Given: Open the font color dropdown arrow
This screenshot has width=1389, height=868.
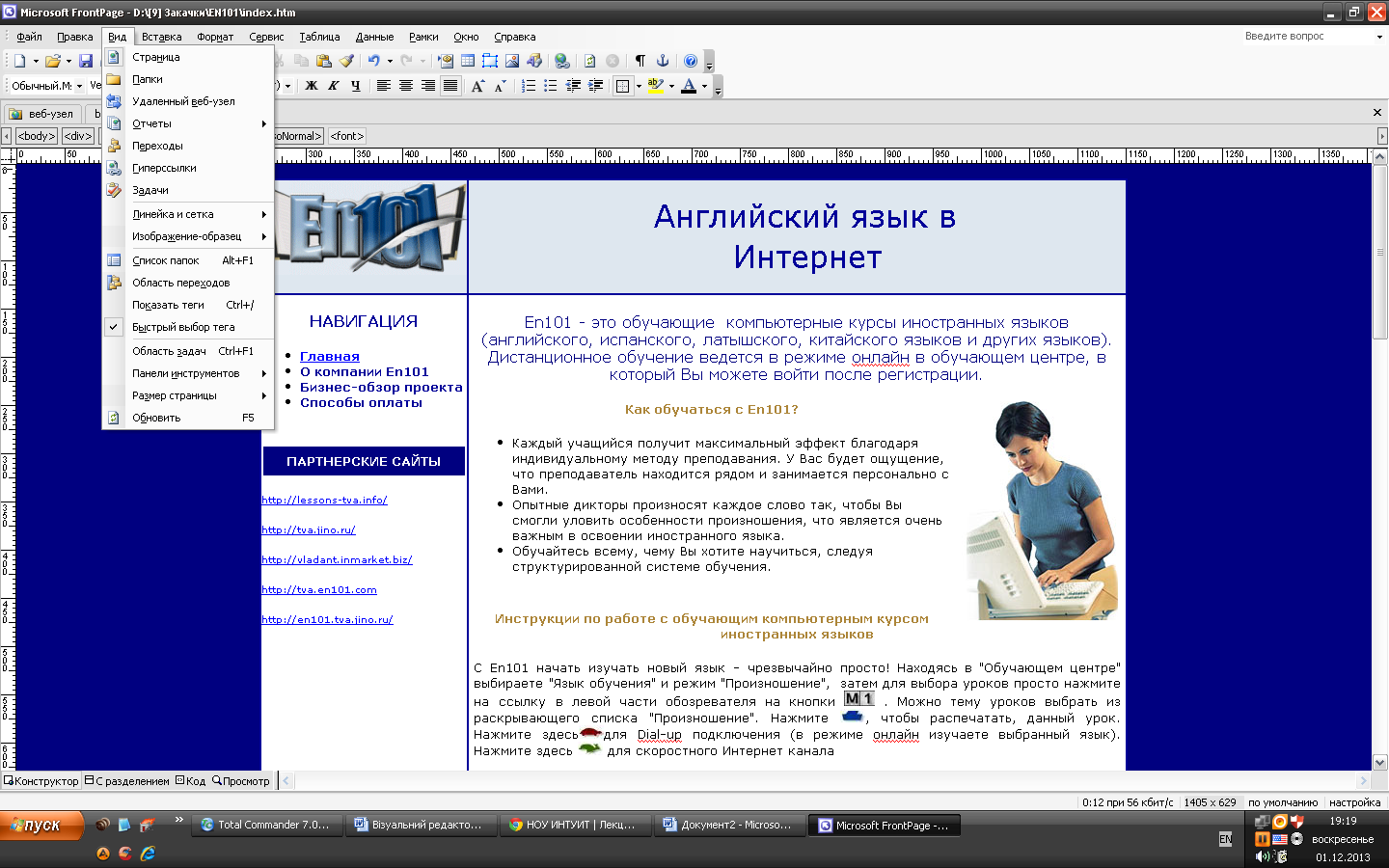Looking at the screenshot, I should (704, 86).
